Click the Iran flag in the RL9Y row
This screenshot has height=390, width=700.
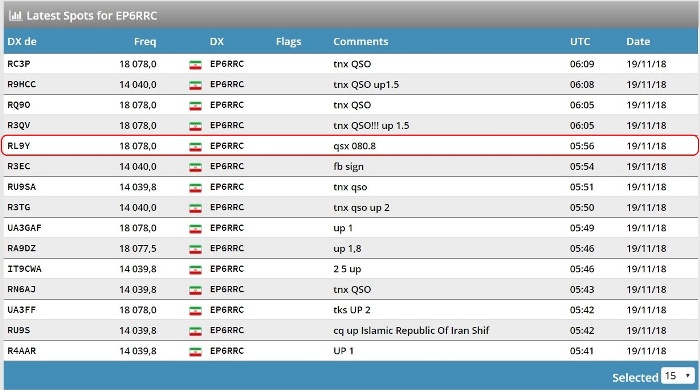[x=195, y=147]
